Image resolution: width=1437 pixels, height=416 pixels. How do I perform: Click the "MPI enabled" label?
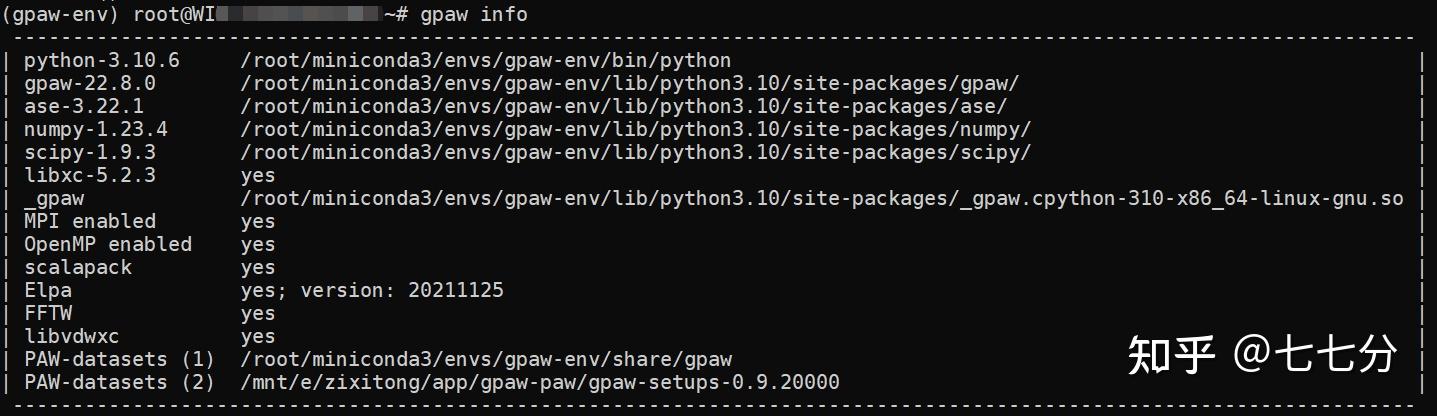tap(90, 221)
